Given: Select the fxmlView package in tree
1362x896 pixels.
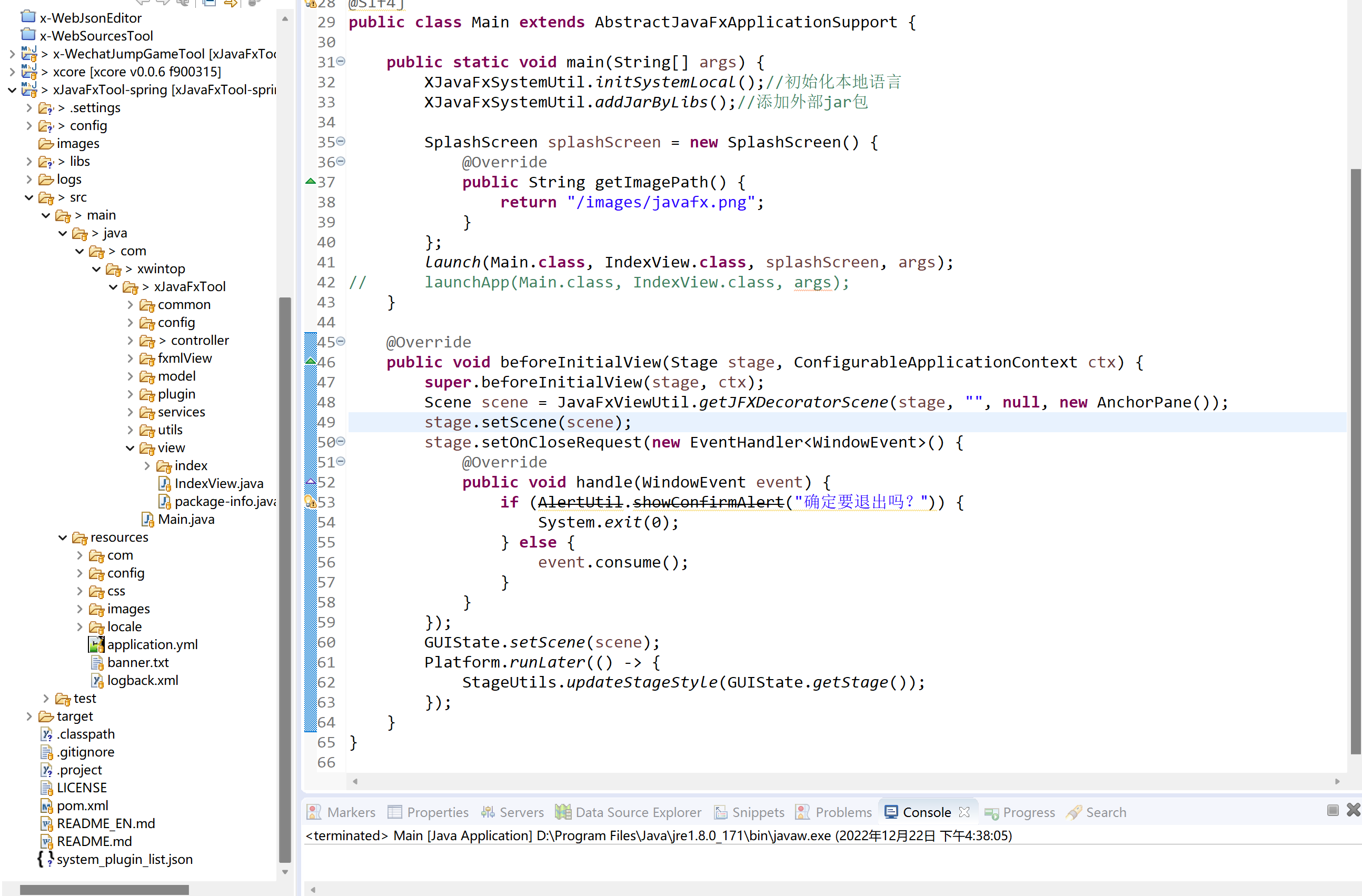Looking at the screenshot, I should click(x=185, y=358).
